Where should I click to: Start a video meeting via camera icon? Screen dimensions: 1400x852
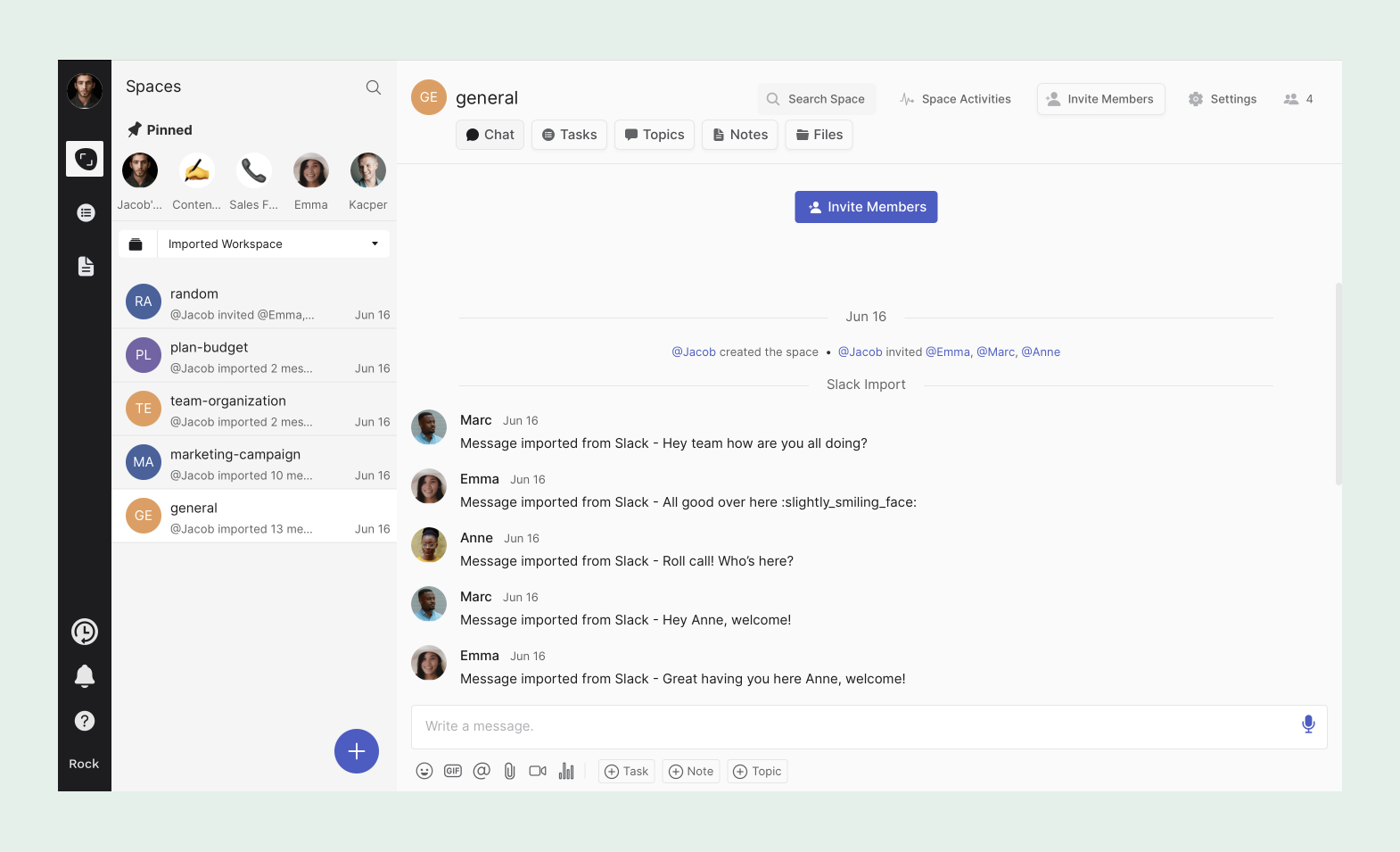click(x=538, y=771)
